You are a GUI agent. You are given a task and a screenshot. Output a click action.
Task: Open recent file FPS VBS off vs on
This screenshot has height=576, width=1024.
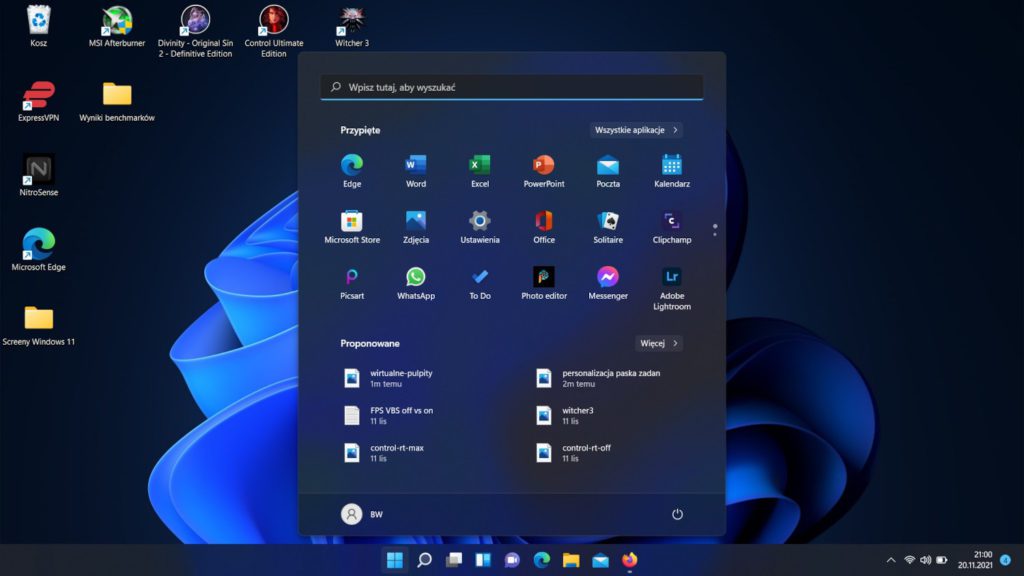400,415
